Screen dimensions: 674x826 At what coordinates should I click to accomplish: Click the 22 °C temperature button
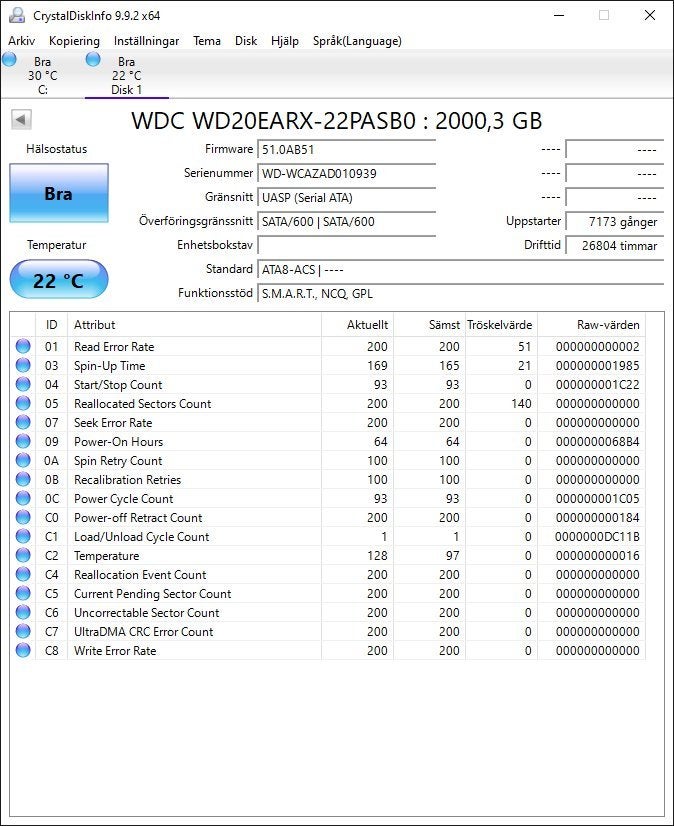pos(59,280)
